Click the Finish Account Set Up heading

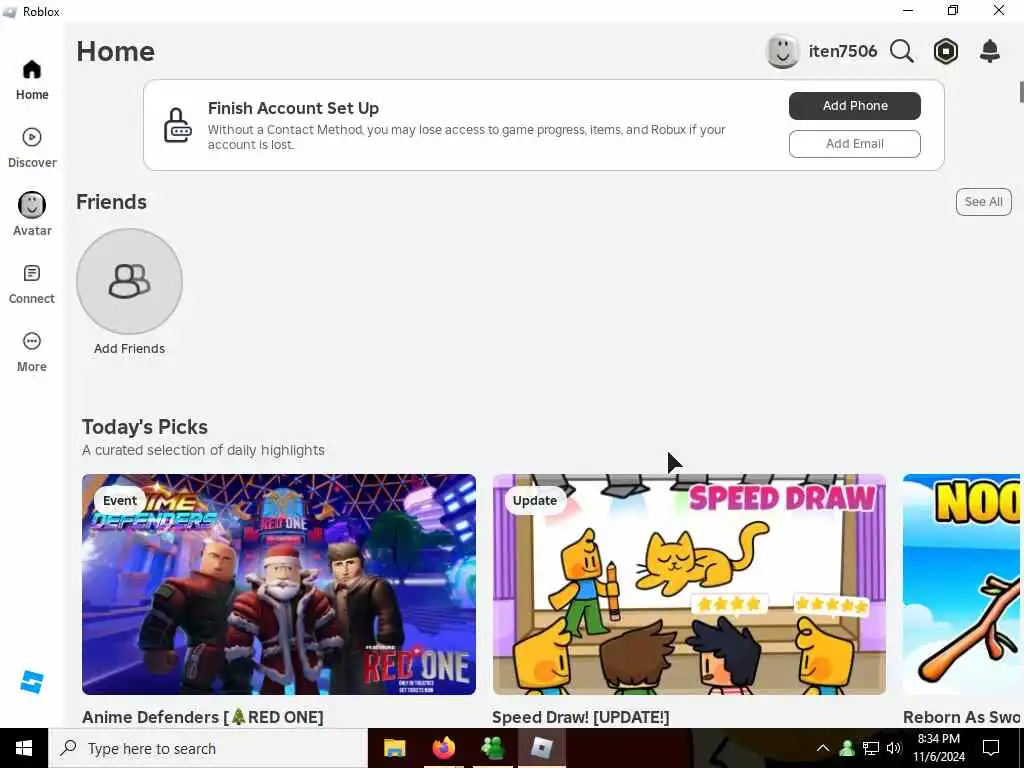pyautogui.click(x=293, y=108)
